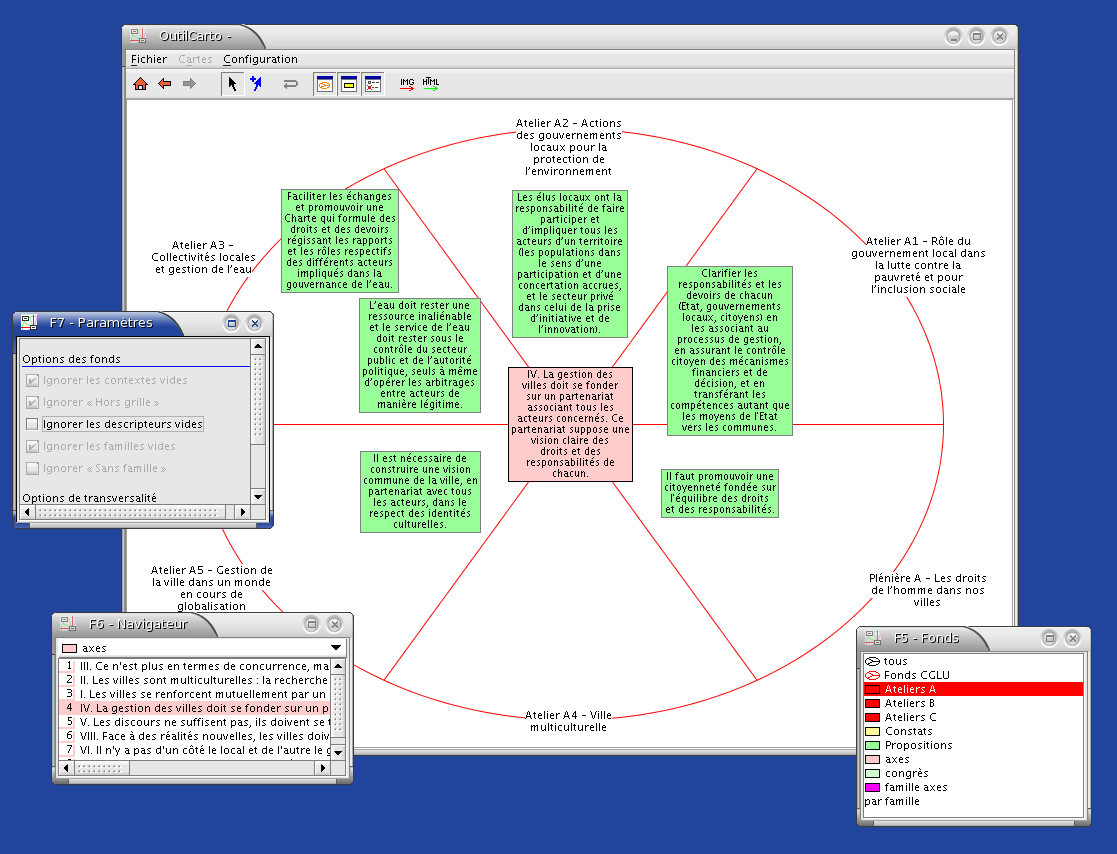Toggle the checklist window toolbar icon
Screen dimensions: 1117x854
[x=372, y=84]
